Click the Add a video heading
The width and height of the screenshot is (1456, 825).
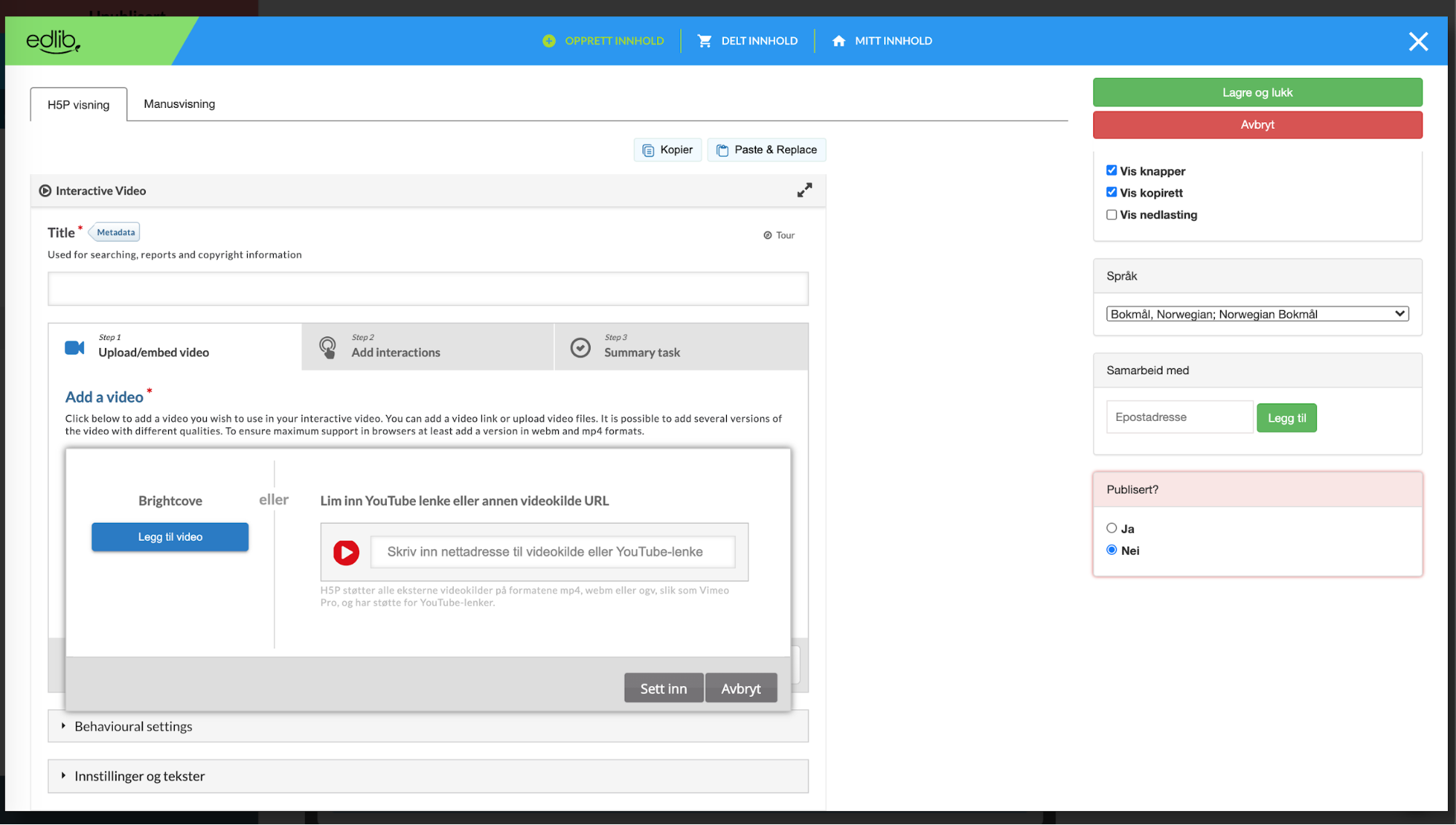point(104,398)
